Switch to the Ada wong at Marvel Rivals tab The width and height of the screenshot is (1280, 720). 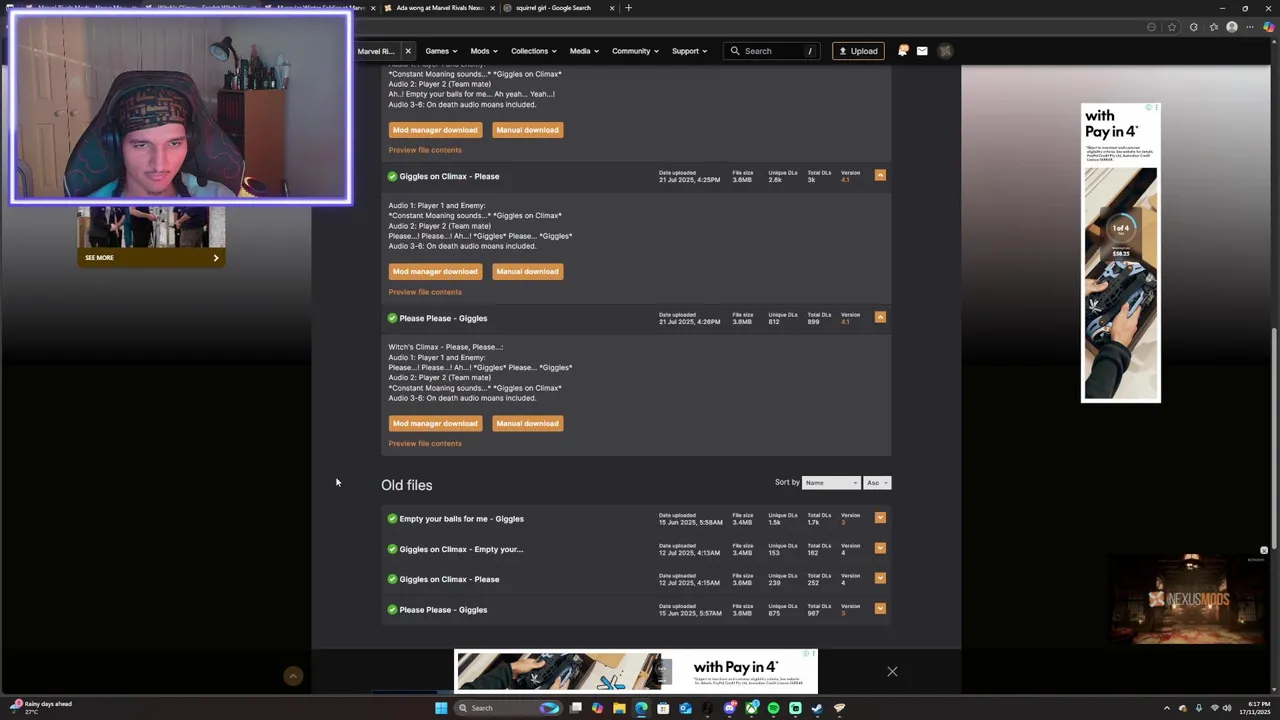pyautogui.click(x=438, y=8)
